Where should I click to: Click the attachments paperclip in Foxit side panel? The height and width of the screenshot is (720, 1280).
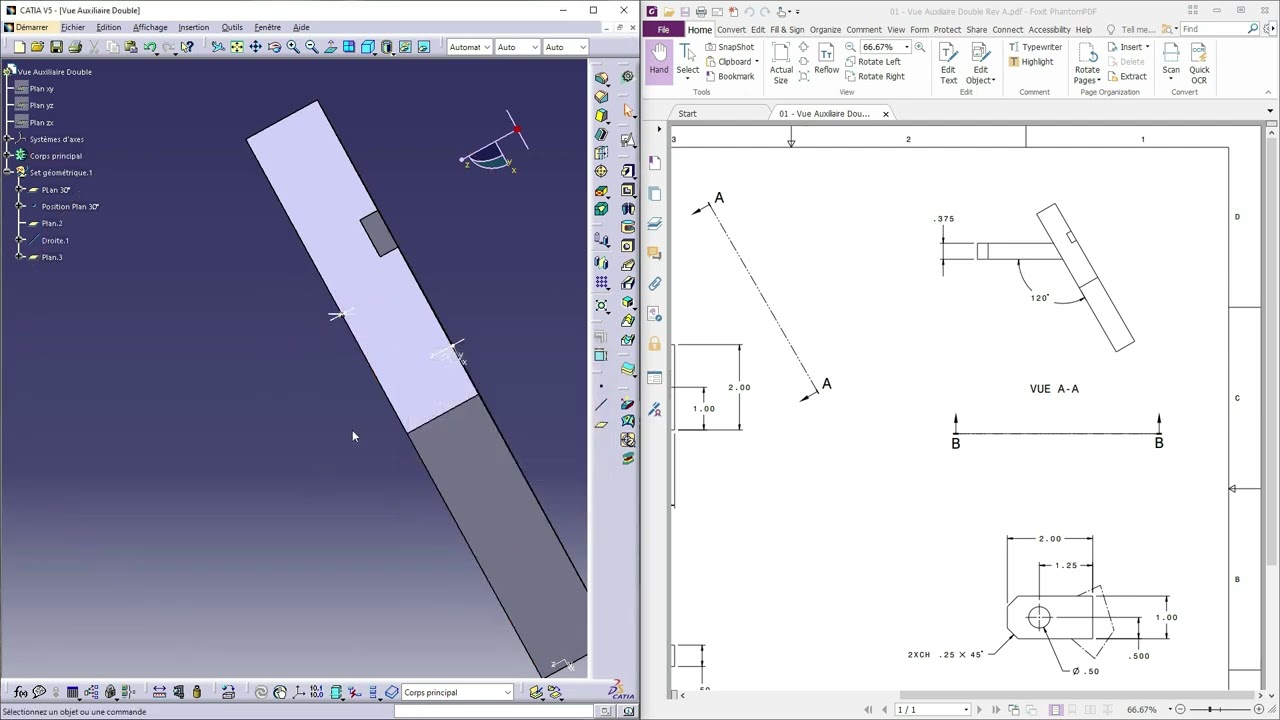[x=655, y=284]
